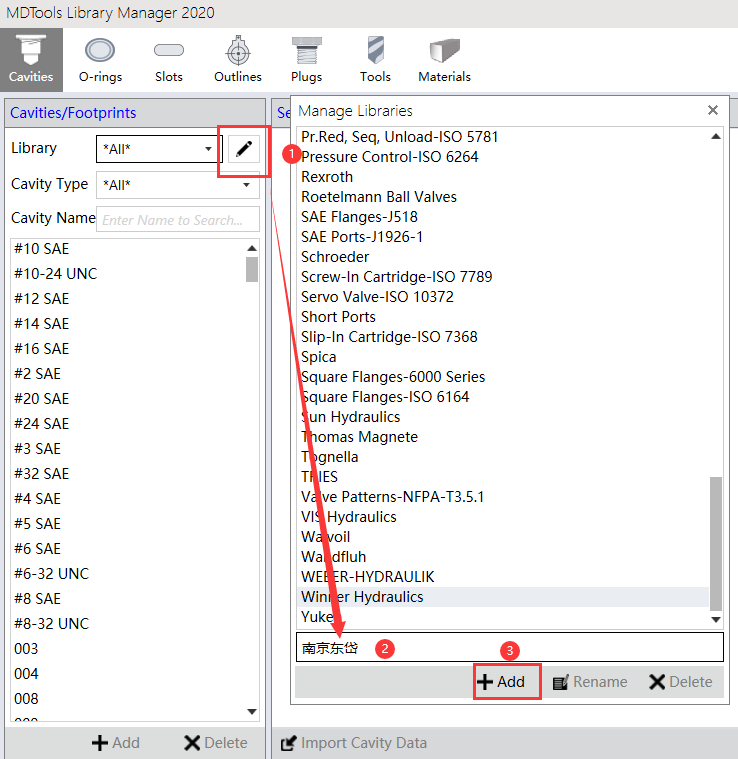Screen dimensions: 738x759
Task: Click Delete in Manage Libraries dialog
Action: point(681,682)
